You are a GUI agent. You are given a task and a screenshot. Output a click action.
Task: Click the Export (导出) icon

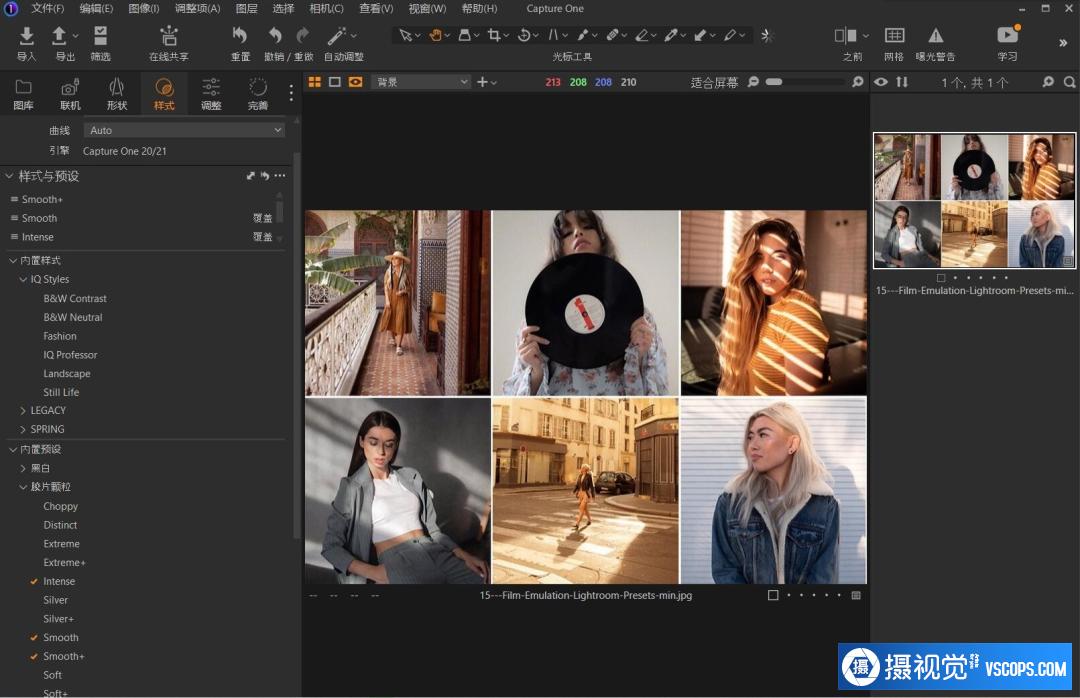pyautogui.click(x=59, y=35)
